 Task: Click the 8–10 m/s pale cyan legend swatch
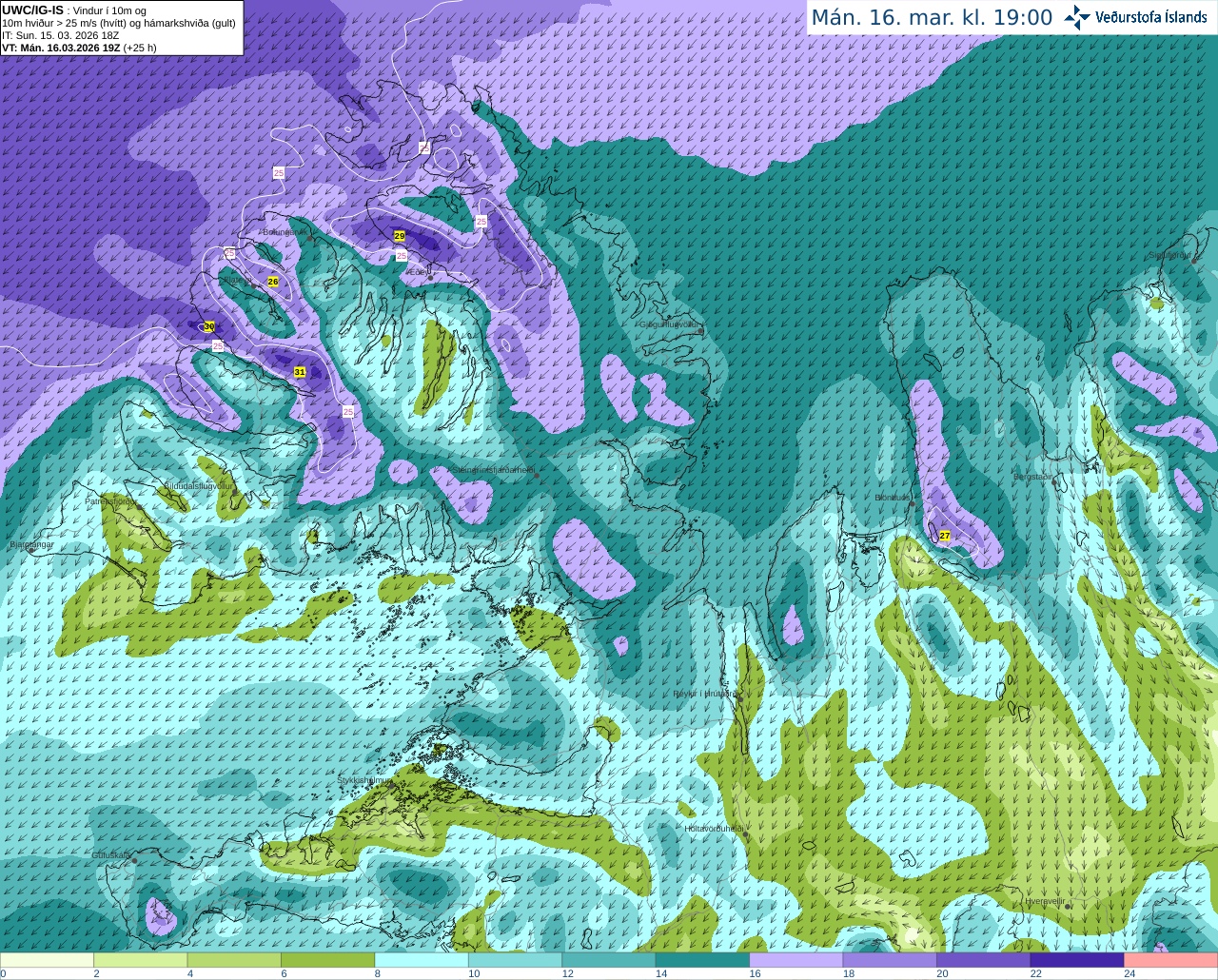click(x=422, y=960)
